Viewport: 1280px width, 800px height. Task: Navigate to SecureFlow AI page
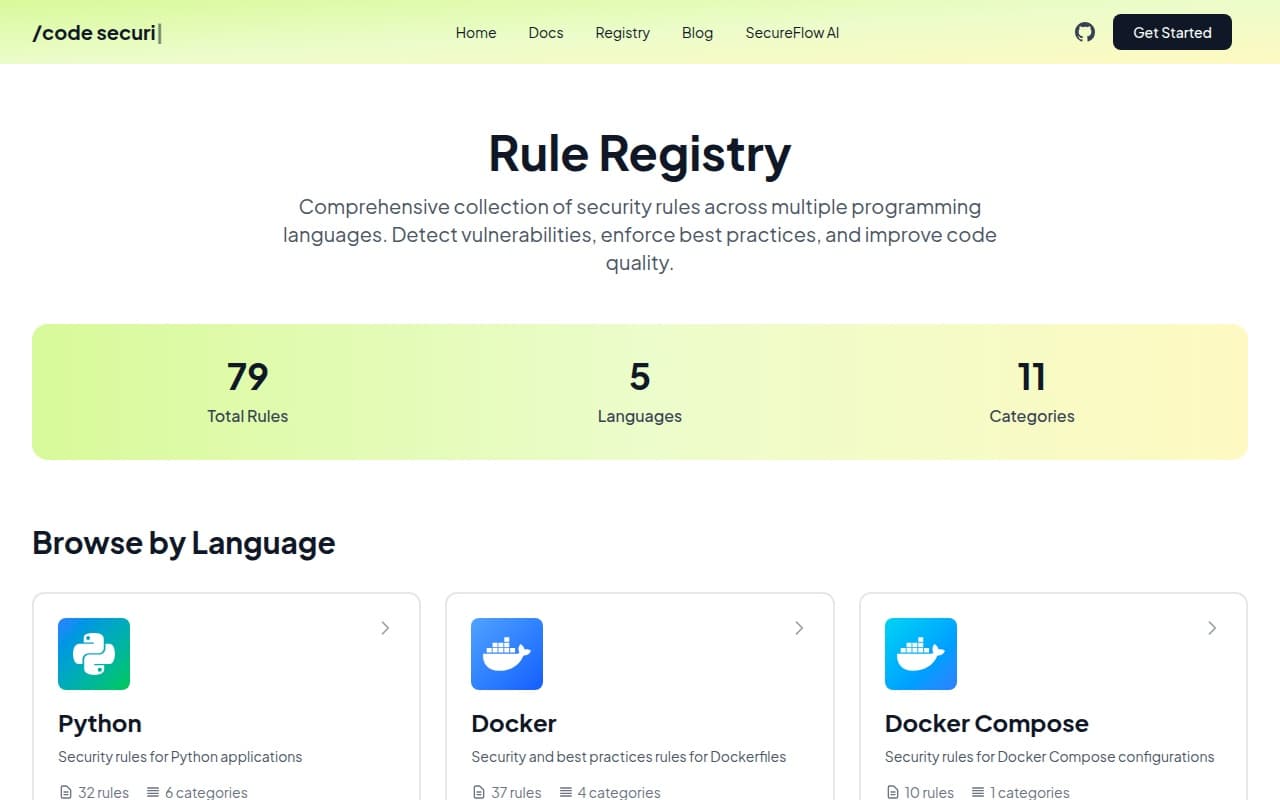tap(792, 33)
